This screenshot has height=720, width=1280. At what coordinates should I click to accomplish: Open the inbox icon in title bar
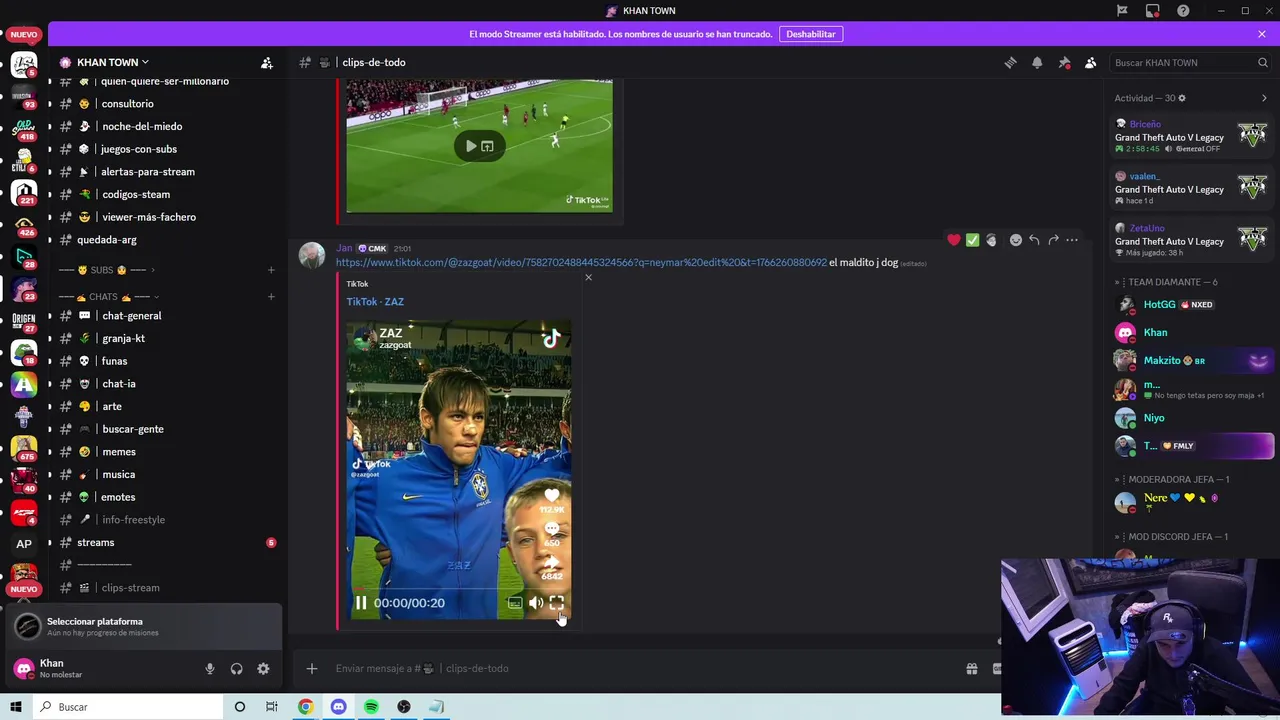click(x=1153, y=11)
